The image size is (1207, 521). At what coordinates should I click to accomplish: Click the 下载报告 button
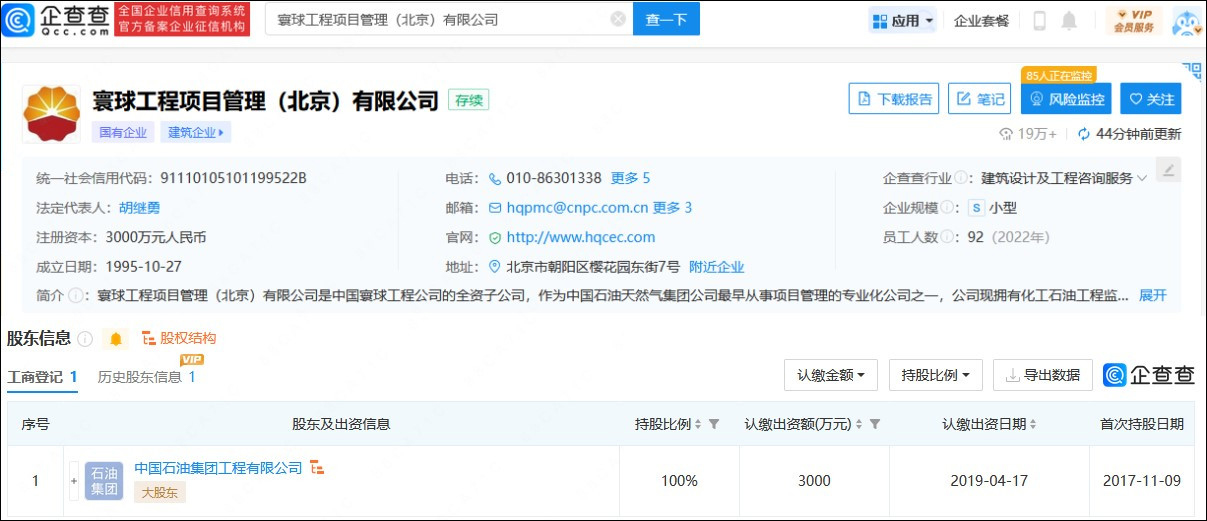pos(894,99)
